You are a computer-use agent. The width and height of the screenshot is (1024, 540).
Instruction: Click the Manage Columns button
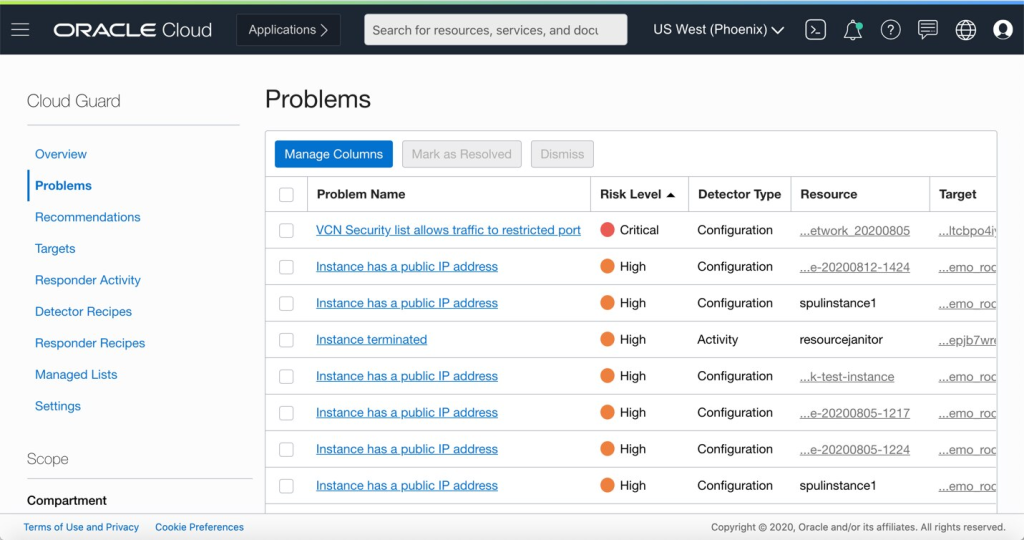point(333,154)
